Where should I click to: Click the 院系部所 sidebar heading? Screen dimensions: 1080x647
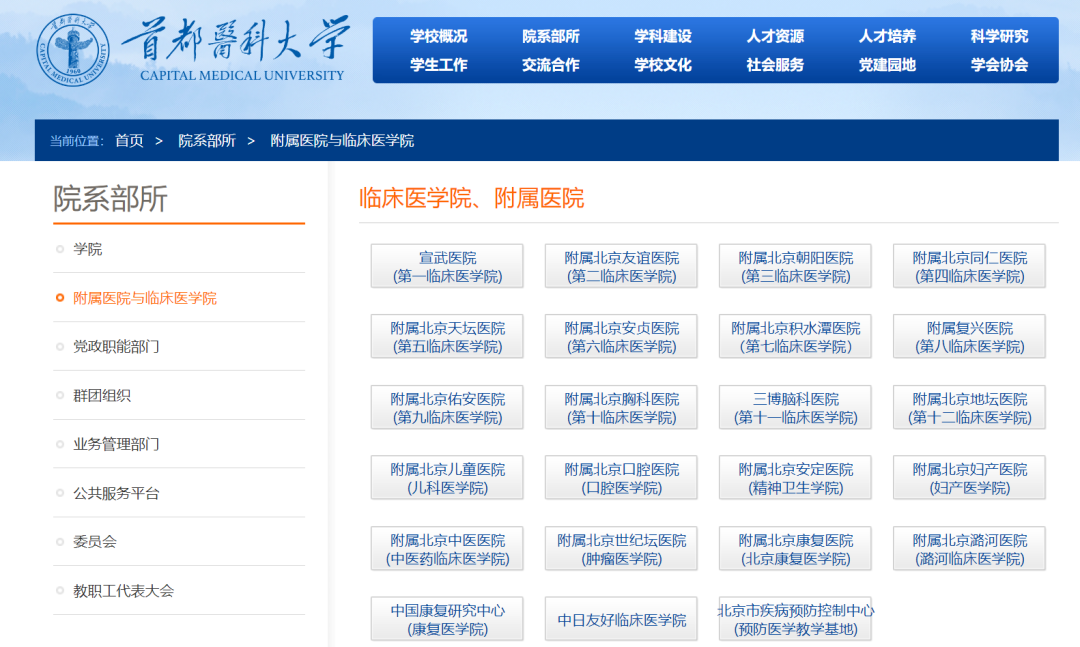[110, 199]
